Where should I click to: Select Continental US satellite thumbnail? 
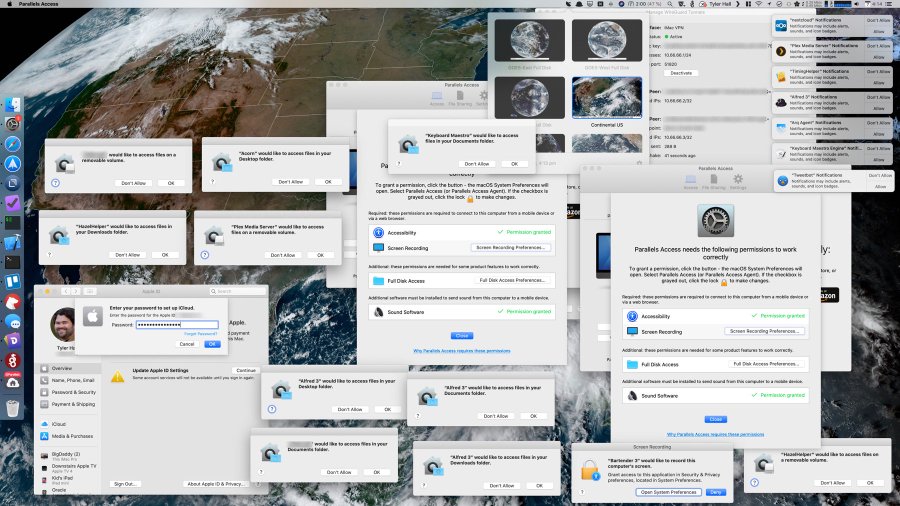click(x=607, y=98)
